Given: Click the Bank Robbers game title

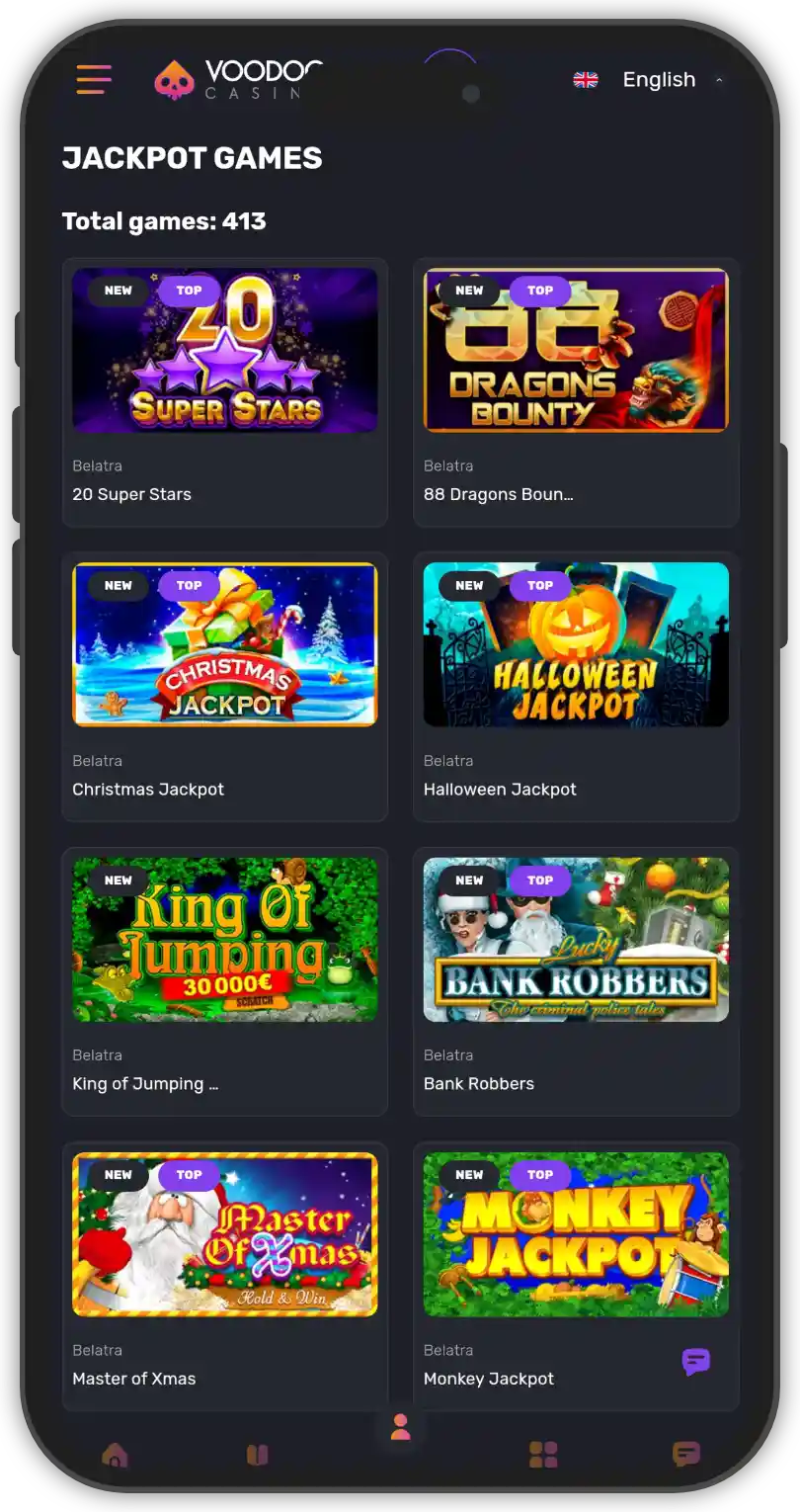Looking at the screenshot, I should click(x=479, y=1084).
